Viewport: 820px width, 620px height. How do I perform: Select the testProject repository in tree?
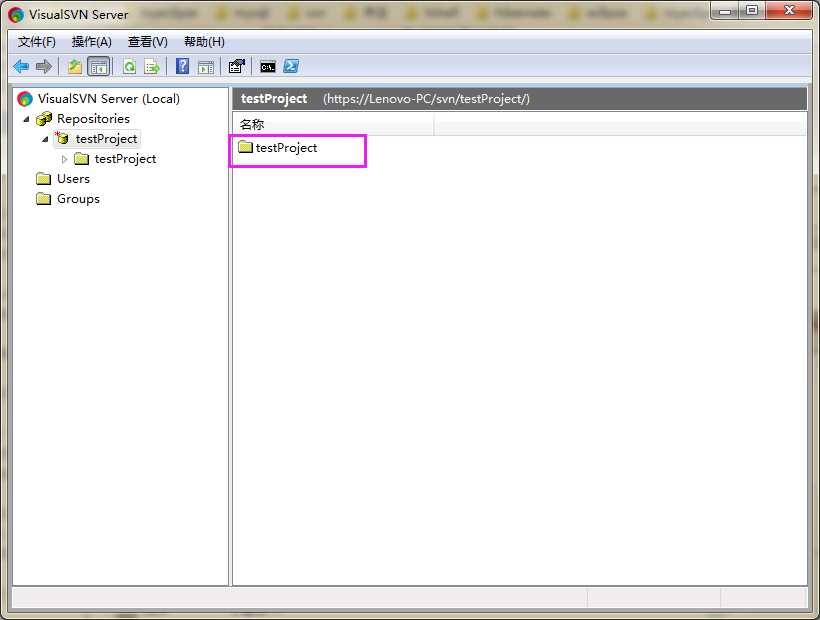(106, 139)
